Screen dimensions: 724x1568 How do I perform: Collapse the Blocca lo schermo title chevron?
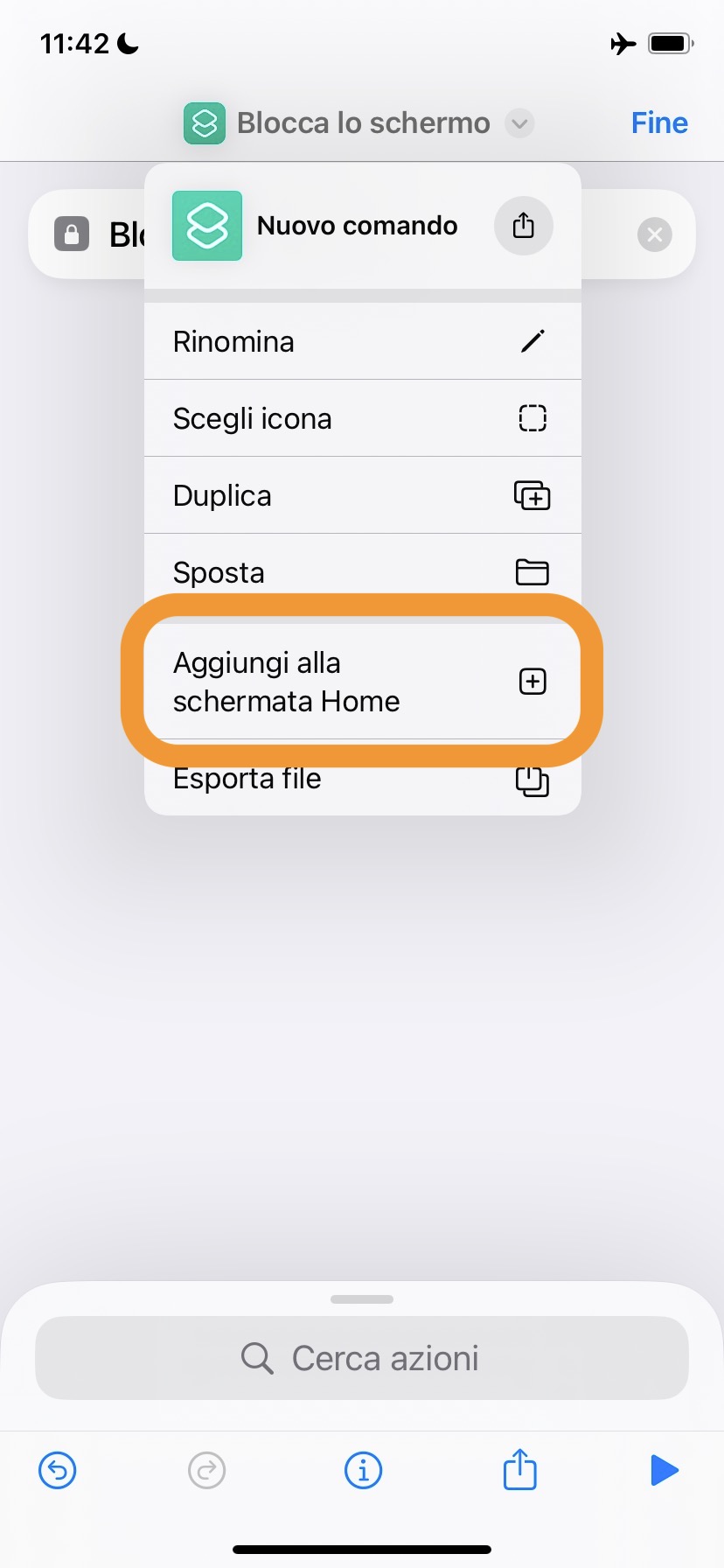[519, 123]
